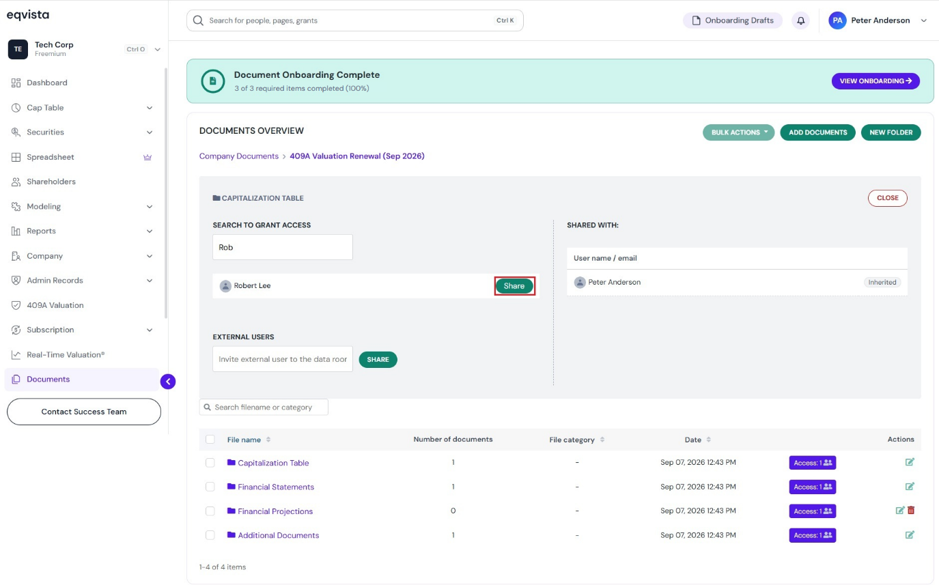
Task: Click the document onboarding complete icon
Action: click(x=213, y=81)
